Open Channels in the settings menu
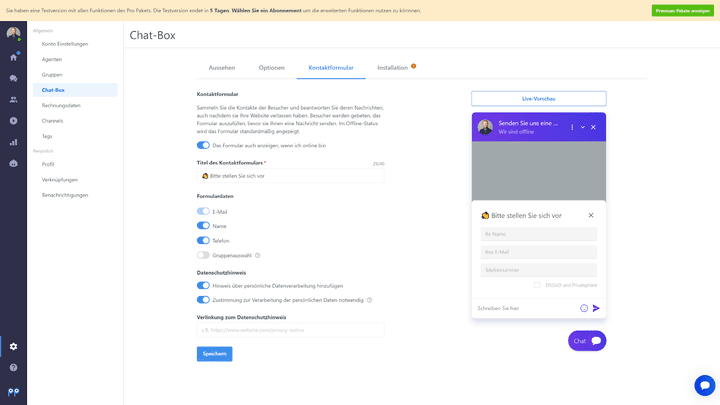This screenshot has height=405, width=720. [52, 121]
